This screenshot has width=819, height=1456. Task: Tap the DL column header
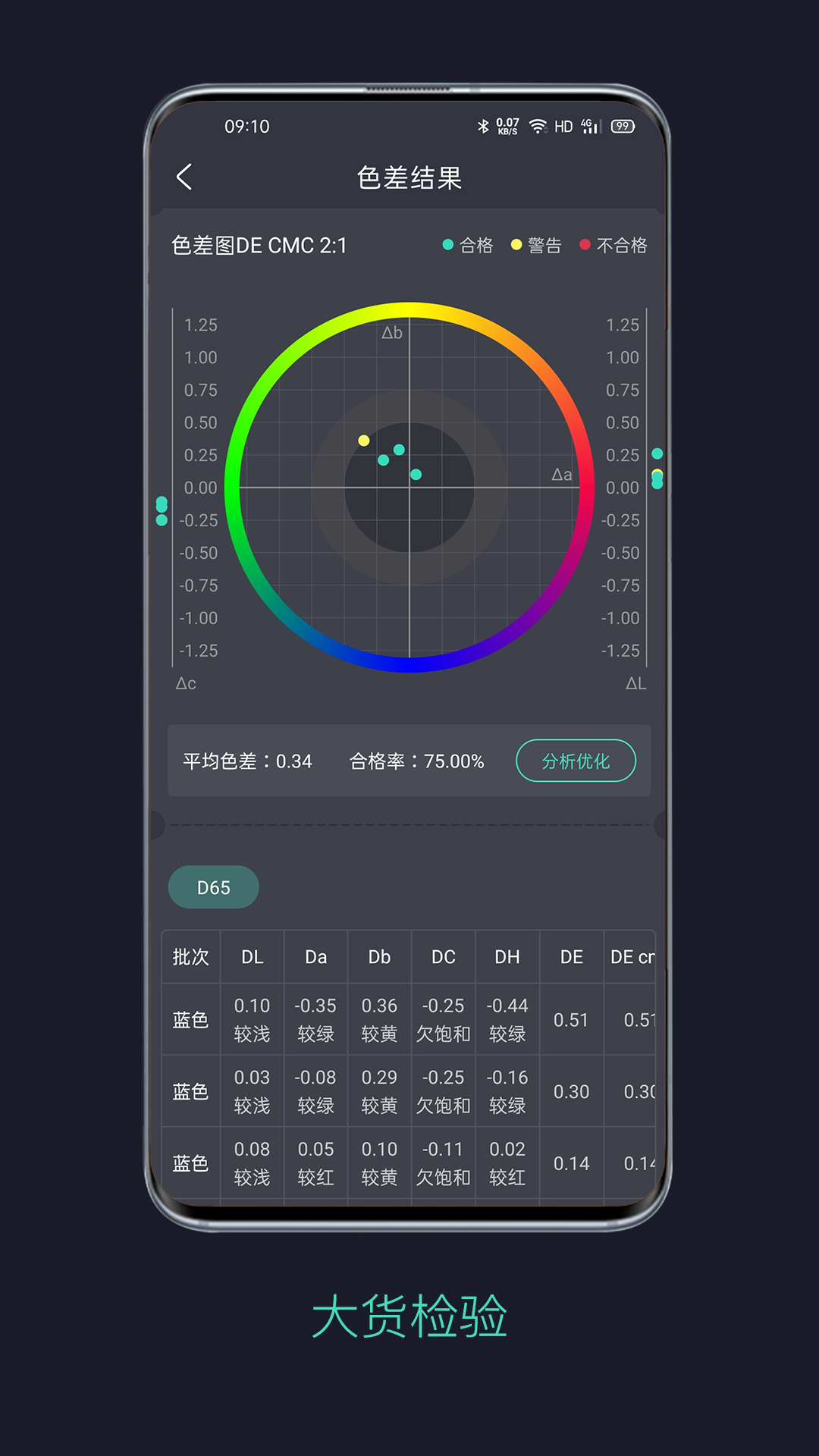(252, 957)
